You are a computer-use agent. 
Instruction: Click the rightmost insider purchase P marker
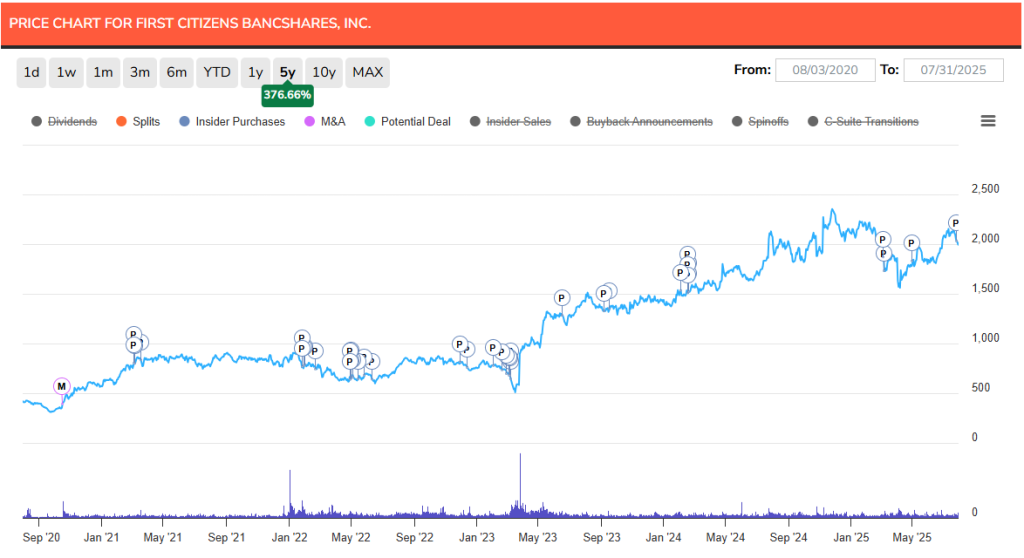[x=955, y=223]
